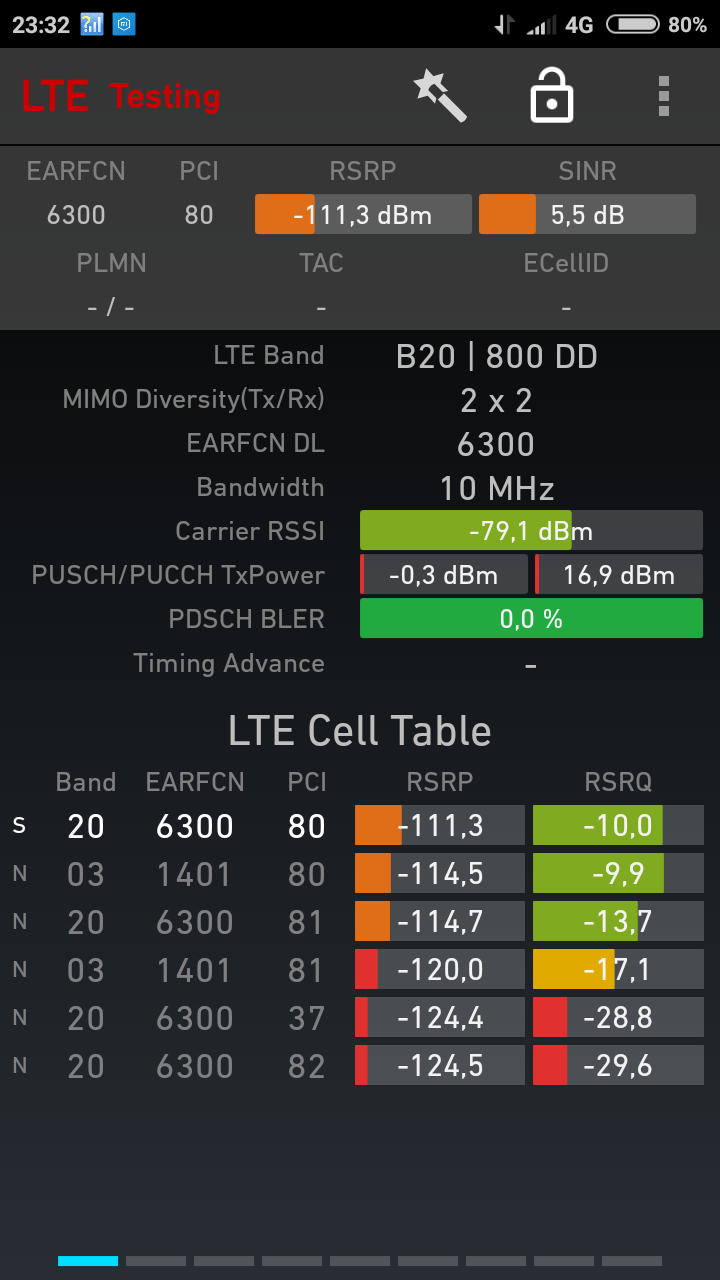Switch to the second page indicator
The height and width of the screenshot is (1280, 720).
[156, 1261]
